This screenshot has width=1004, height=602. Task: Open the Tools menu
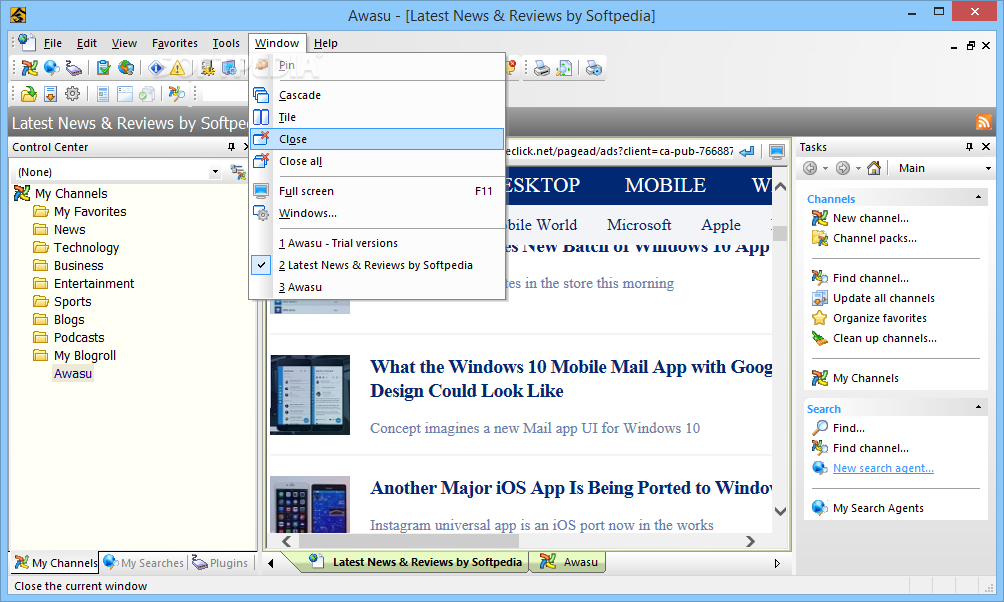[226, 43]
